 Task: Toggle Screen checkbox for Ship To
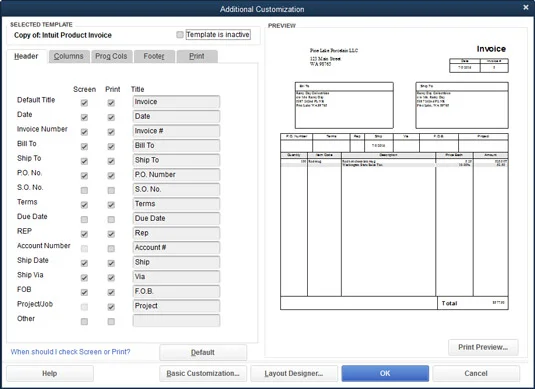click(x=84, y=161)
